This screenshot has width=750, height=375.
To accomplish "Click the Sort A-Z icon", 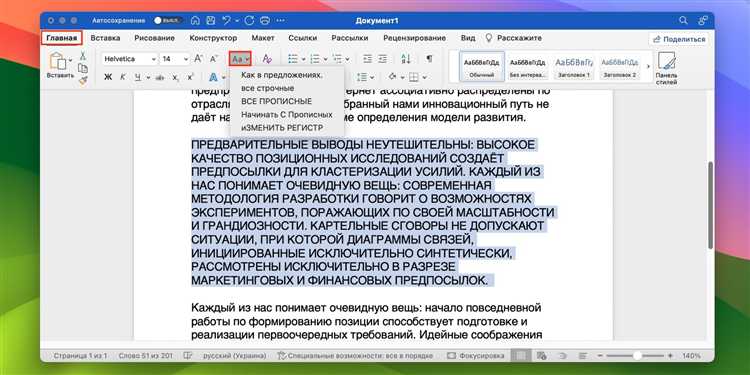I will [406, 59].
